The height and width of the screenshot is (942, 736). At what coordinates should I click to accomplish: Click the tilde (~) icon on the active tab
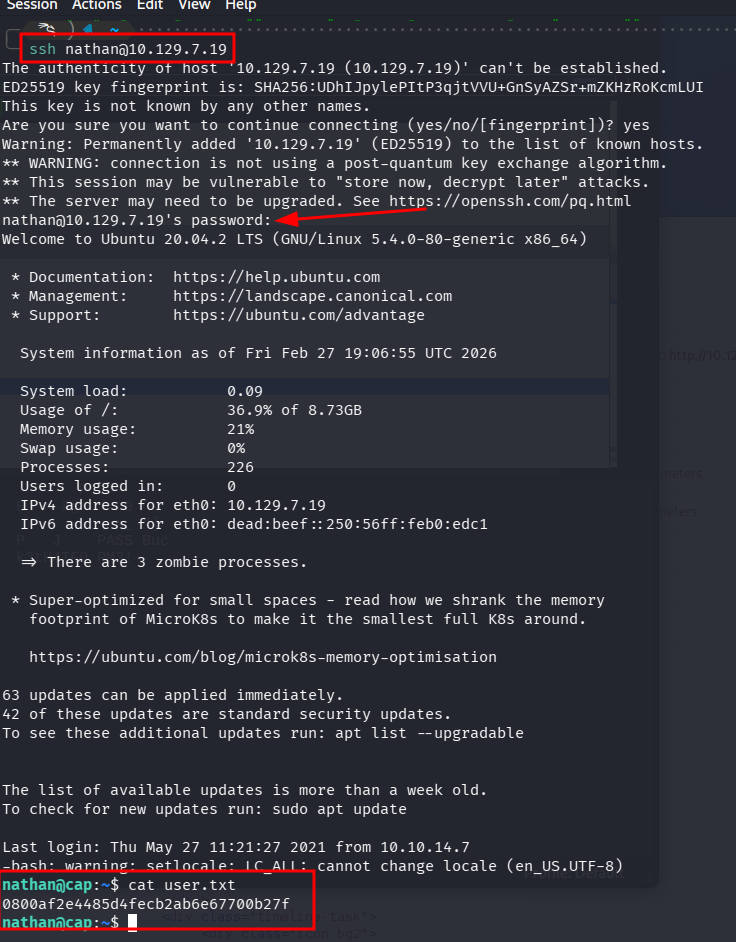tap(113, 27)
